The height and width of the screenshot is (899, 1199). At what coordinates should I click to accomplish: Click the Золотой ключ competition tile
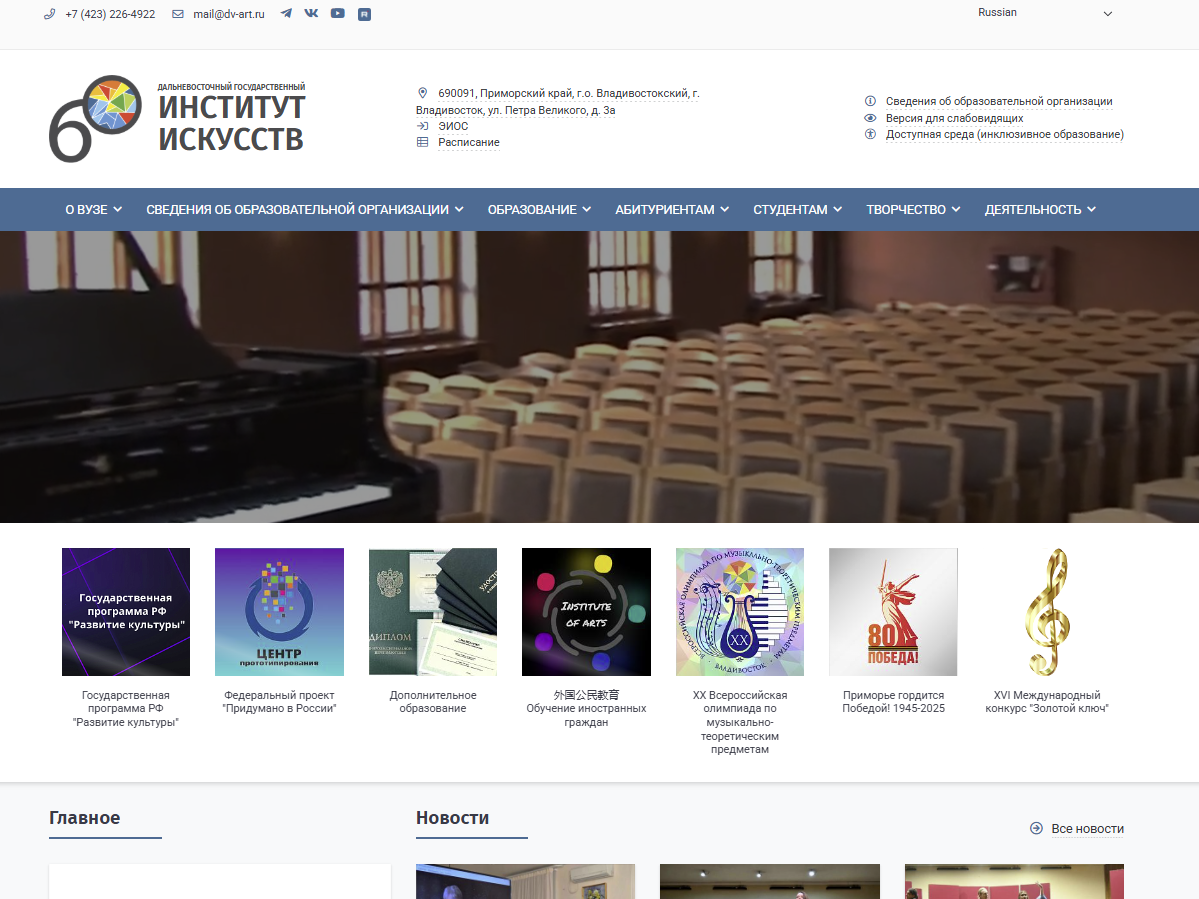pos(1046,612)
